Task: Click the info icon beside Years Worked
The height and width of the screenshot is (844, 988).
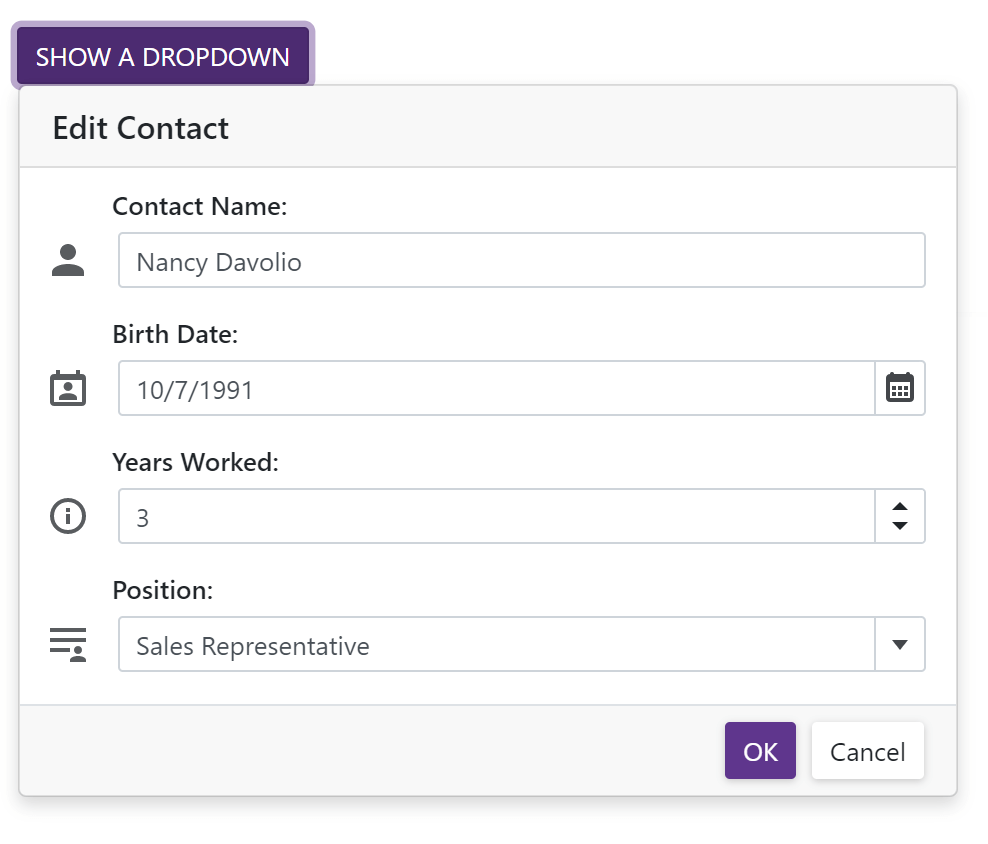Action: point(67,515)
